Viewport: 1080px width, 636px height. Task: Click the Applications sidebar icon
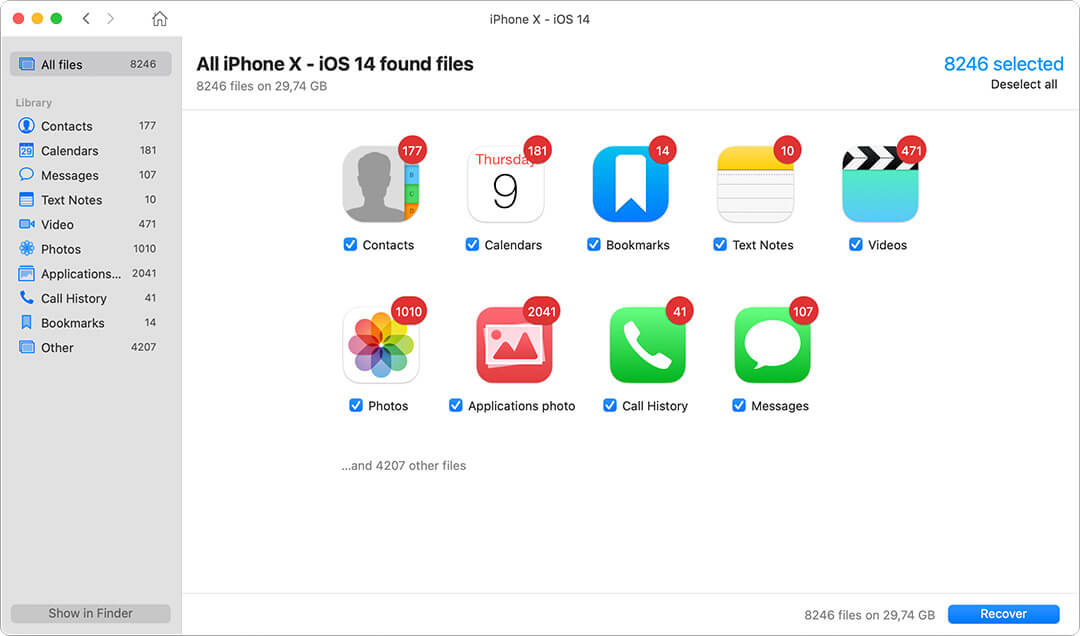[26, 273]
